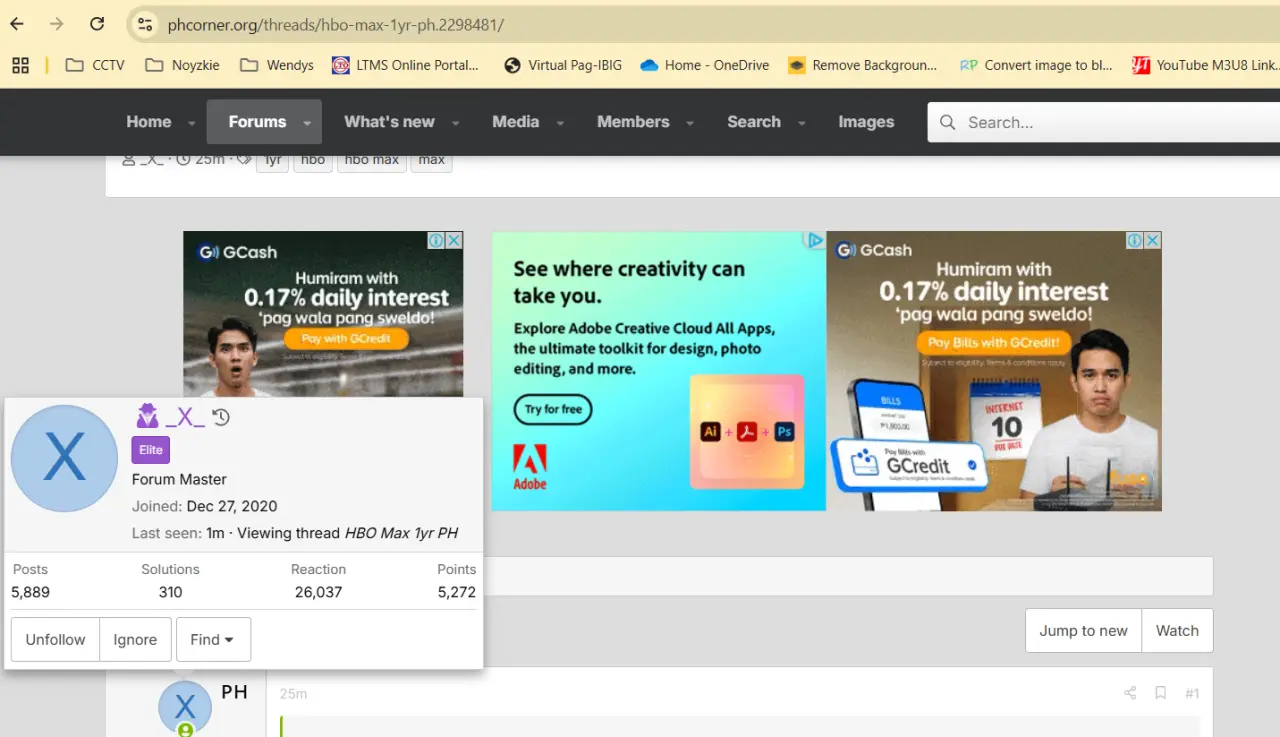Click the share icon on post #1
The image size is (1280, 737).
(1130, 693)
